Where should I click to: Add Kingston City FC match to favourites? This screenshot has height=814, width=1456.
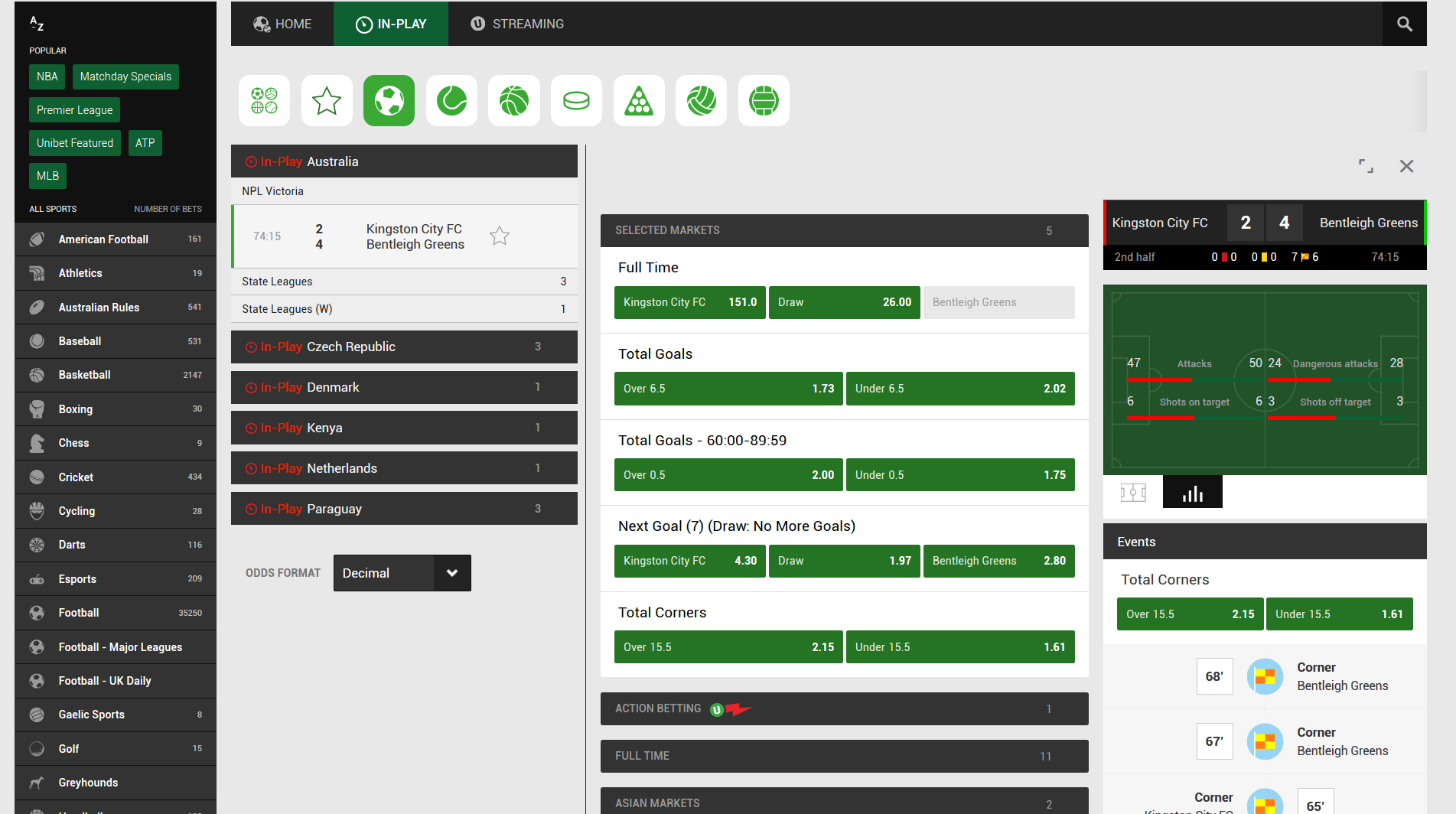(x=500, y=236)
